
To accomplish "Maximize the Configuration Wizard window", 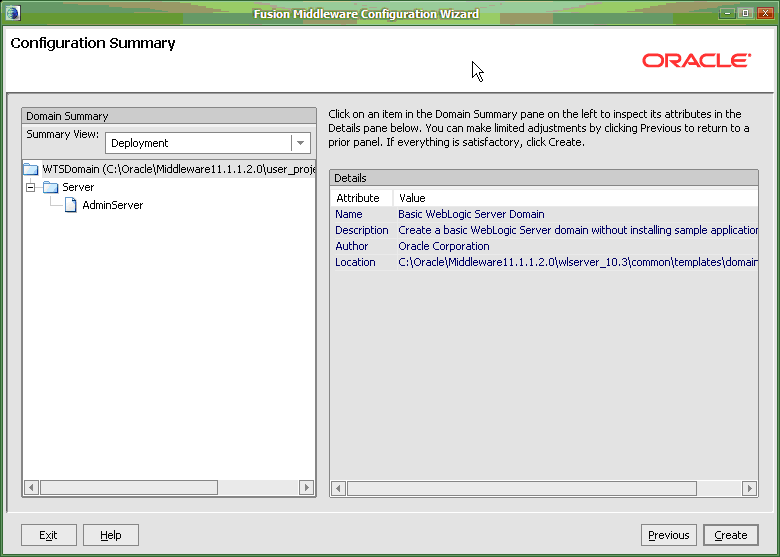I will (746, 13).
